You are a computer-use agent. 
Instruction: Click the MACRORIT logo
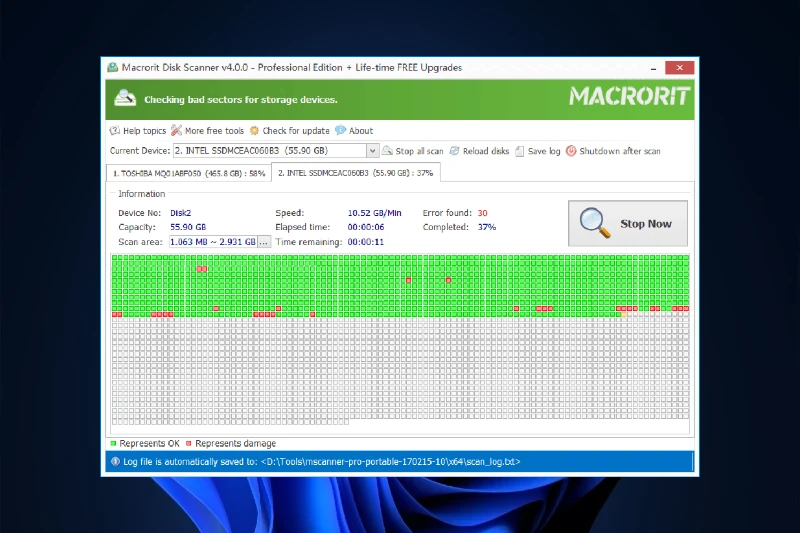(x=630, y=96)
